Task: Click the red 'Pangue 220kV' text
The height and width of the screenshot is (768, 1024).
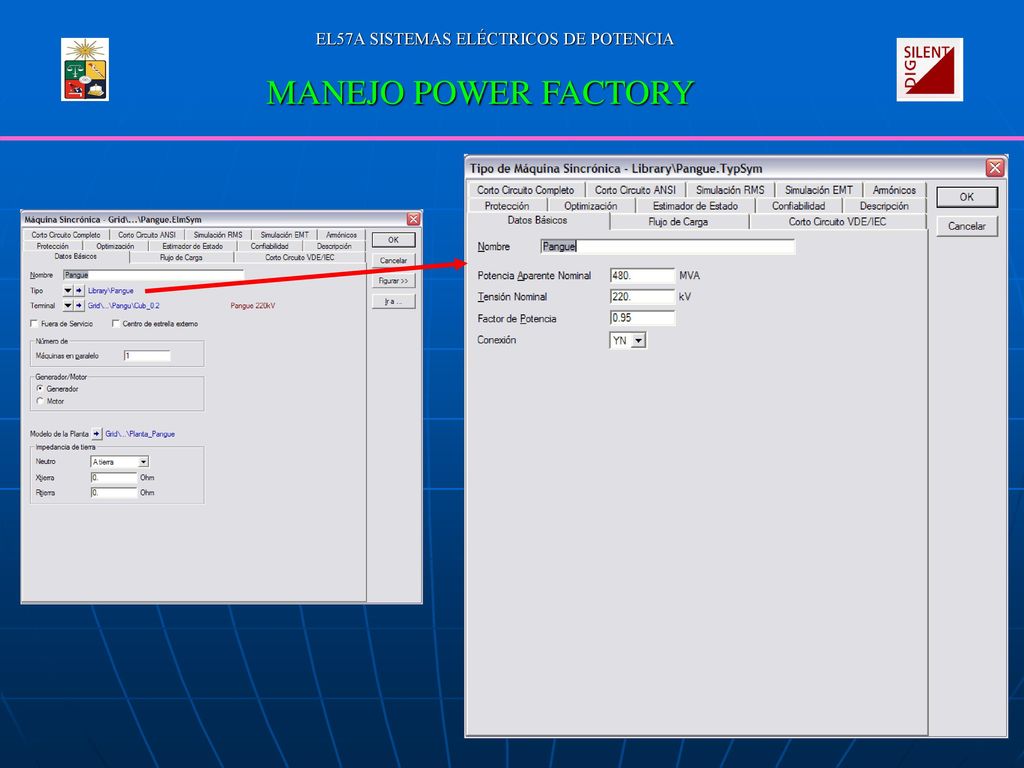Action: [253, 306]
